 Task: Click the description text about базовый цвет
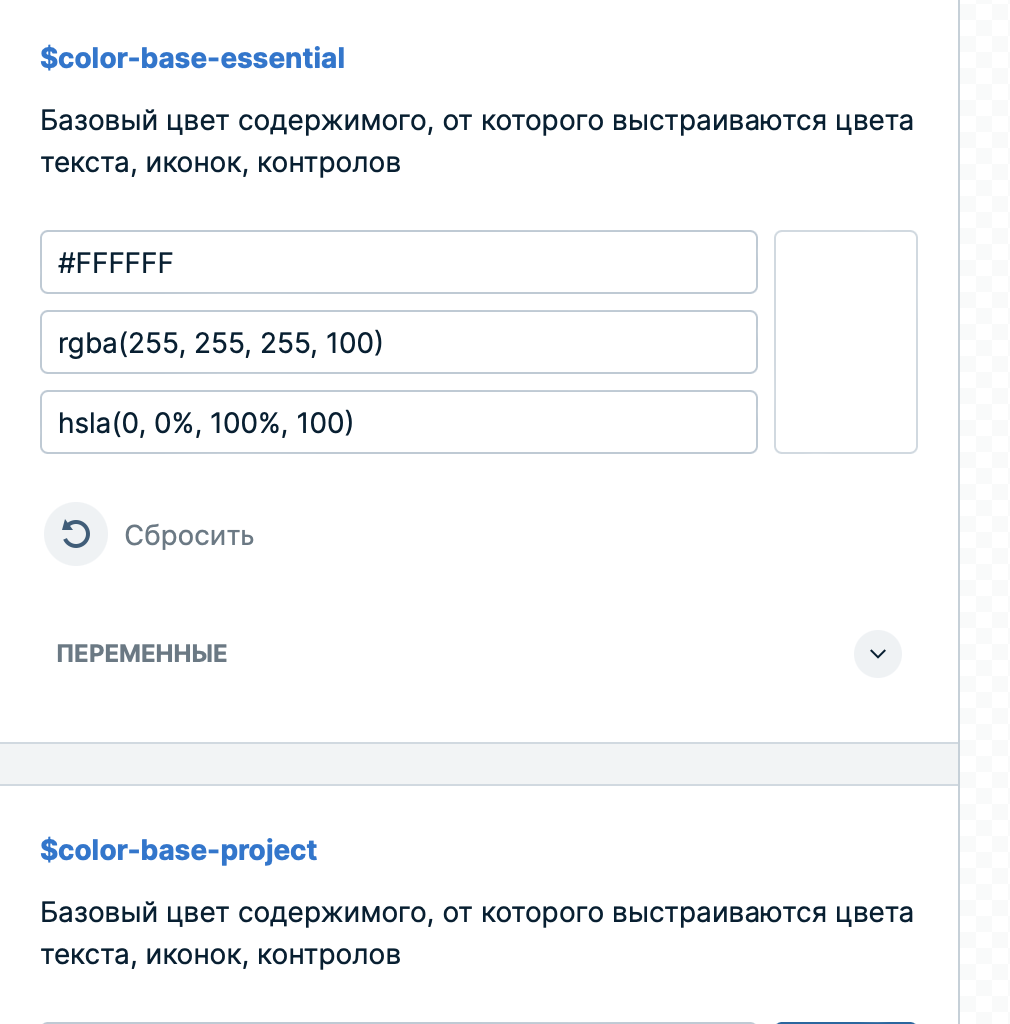476,140
